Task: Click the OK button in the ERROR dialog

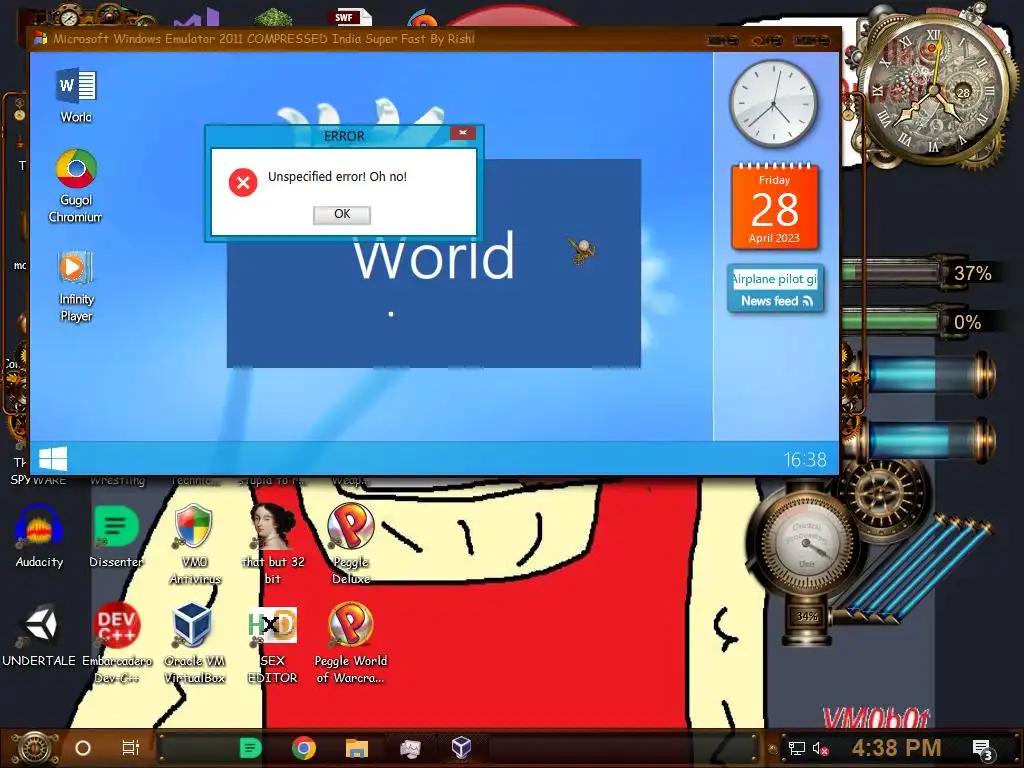Action: click(x=342, y=214)
